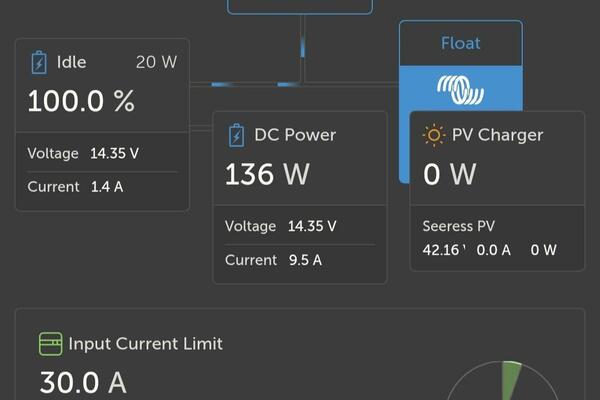Click the battery icon in the Idle tile
Image resolution: width=600 pixels, height=400 pixels.
(38, 62)
